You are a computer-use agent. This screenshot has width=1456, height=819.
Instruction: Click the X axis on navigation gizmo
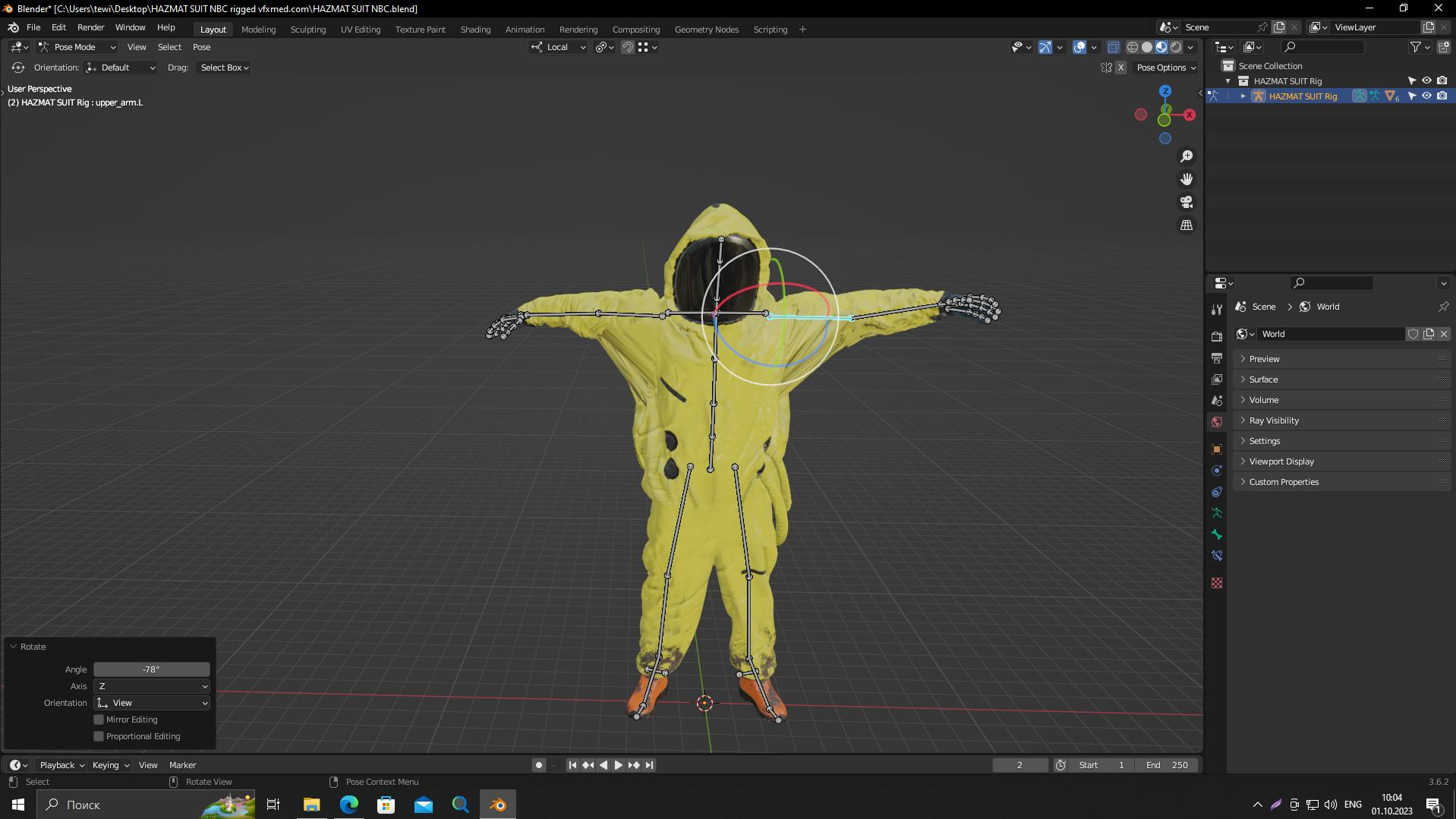1190,115
